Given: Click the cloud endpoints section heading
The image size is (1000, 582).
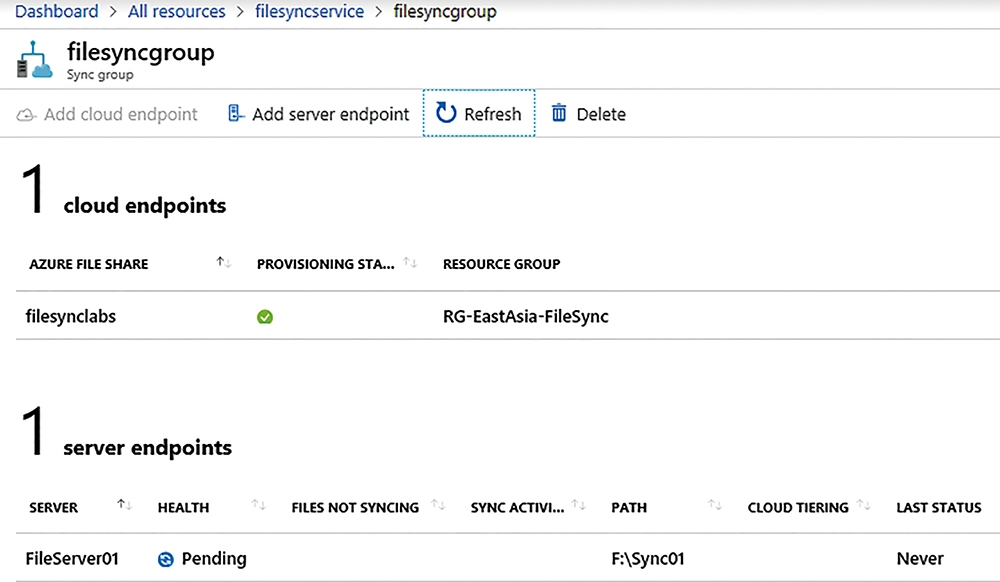Looking at the screenshot, I should point(145,205).
